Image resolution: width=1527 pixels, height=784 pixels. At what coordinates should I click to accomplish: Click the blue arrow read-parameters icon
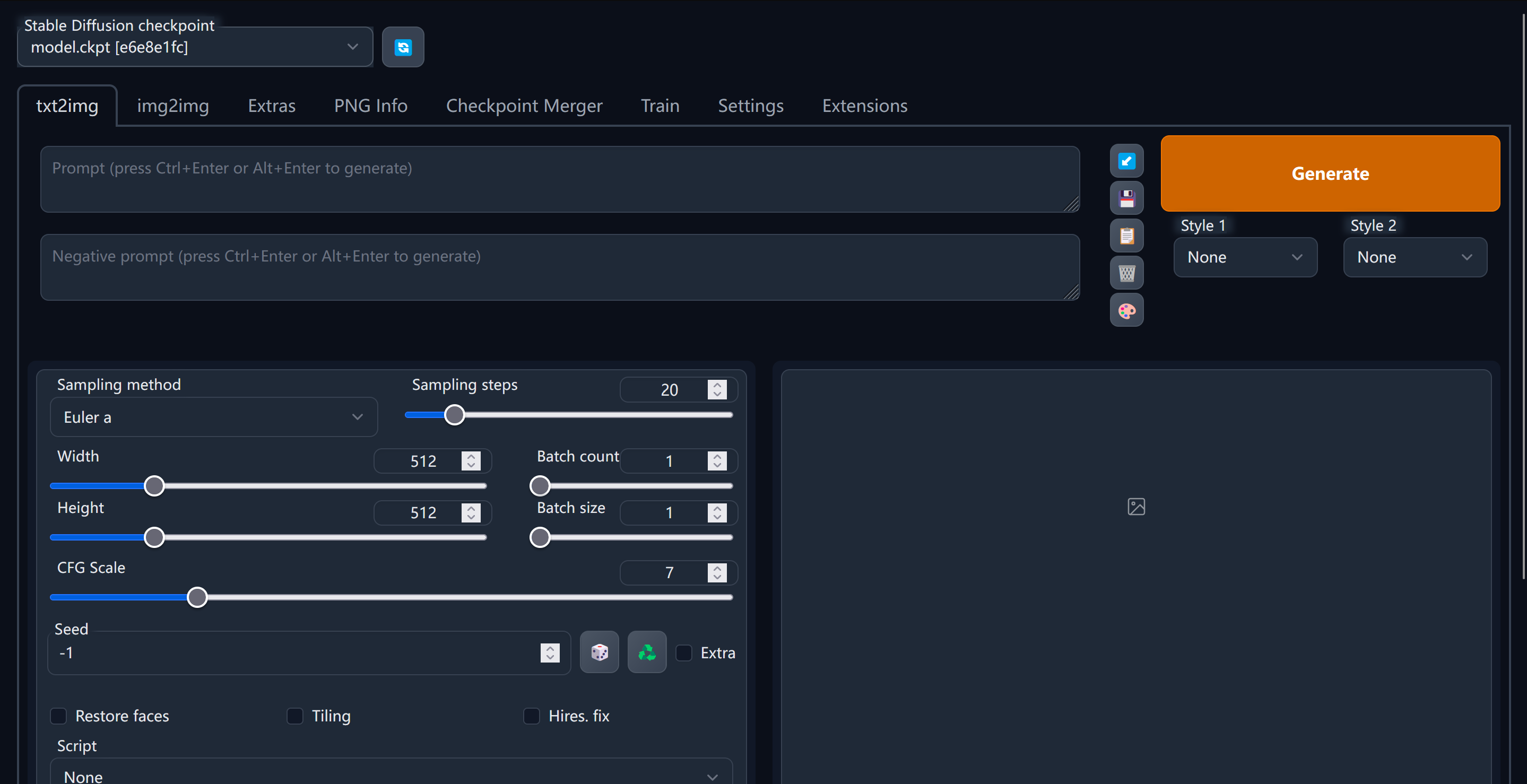(1126, 161)
